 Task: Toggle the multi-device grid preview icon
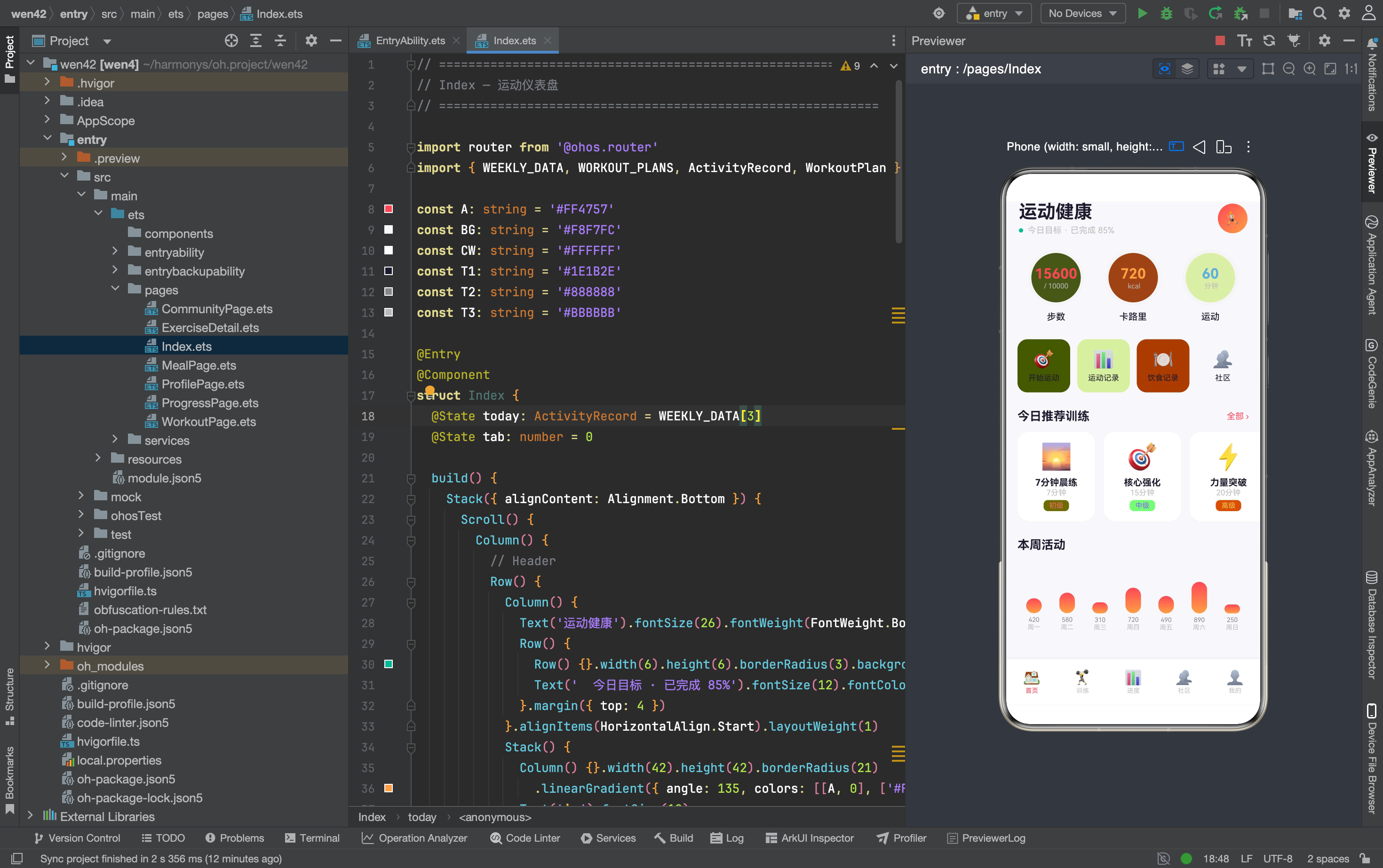click(1219, 69)
